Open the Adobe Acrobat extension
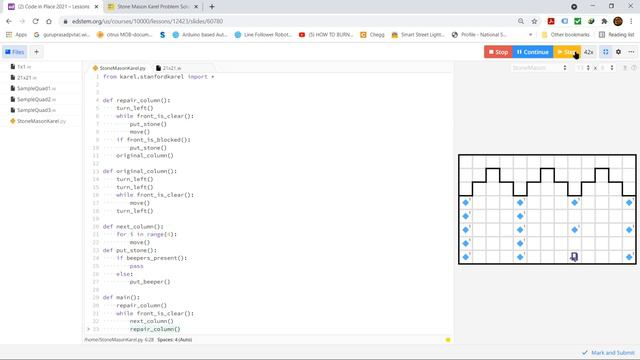The width and height of the screenshot is (640, 360). pos(551,21)
